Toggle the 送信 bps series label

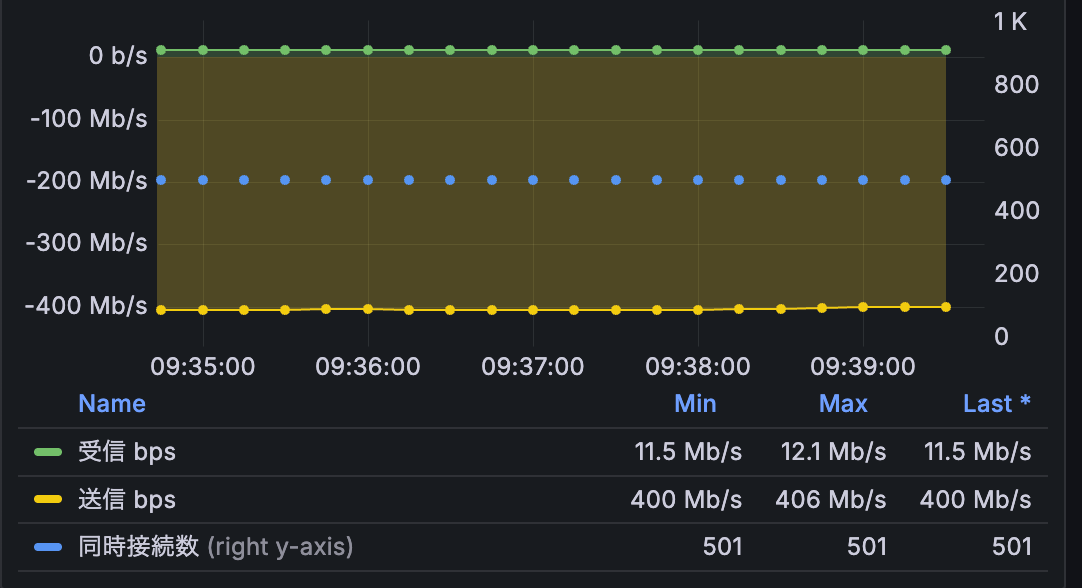[x=127, y=499]
